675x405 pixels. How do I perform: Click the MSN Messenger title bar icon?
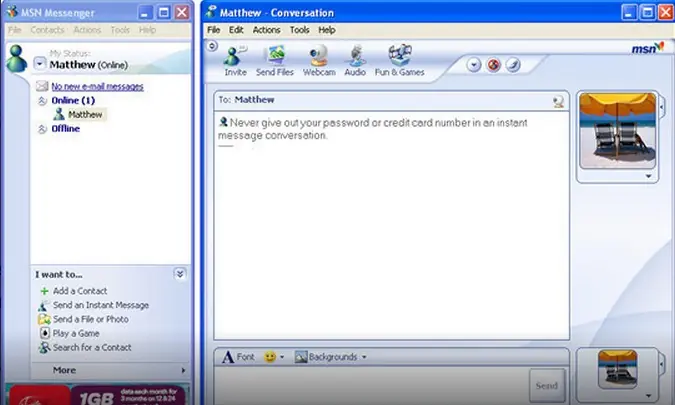[x=12, y=12]
